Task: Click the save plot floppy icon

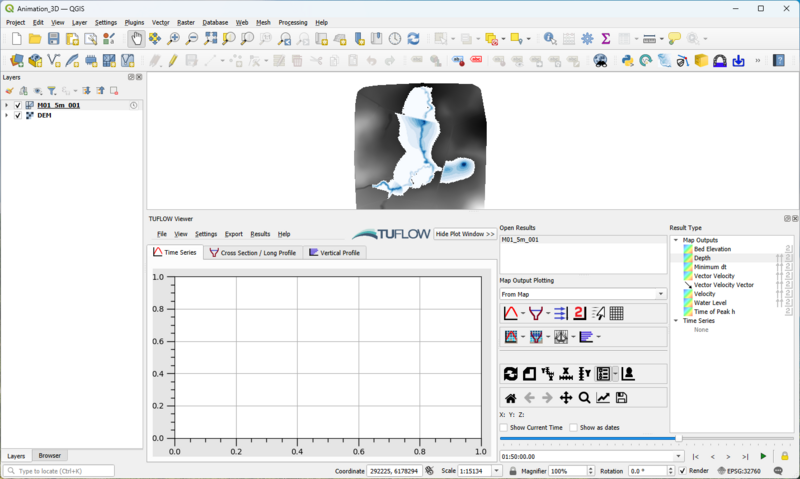Action: point(621,398)
